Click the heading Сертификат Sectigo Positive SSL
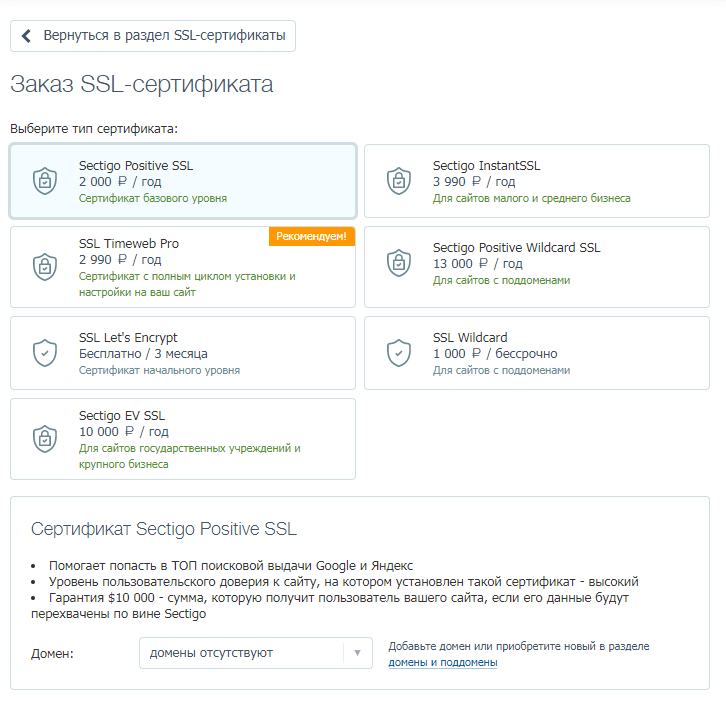This screenshot has width=726, height=706. click(163, 529)
